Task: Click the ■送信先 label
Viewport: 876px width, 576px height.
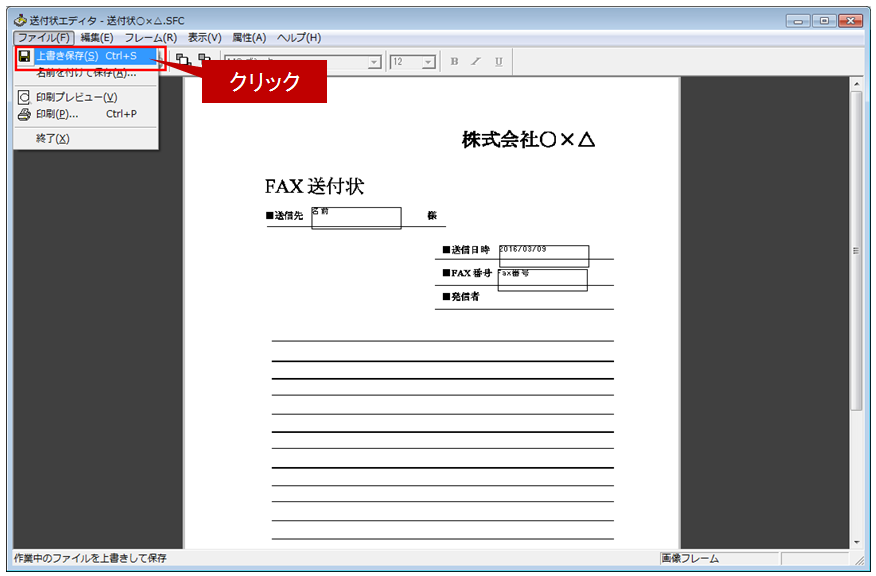Action: pyautogui.click(x=284, y=216)
